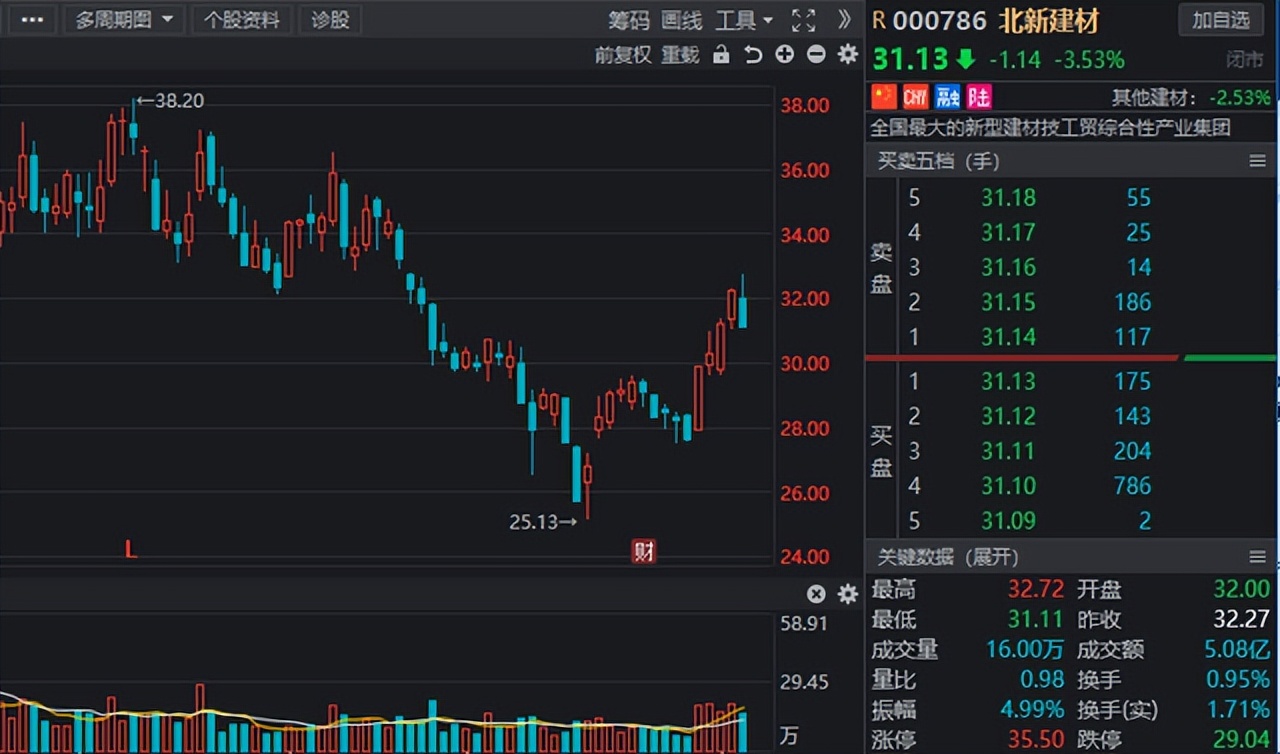Viewport: 1280px width, 754px height.
Task: Open the volume panel settings gear
Action: [x=847, y=593]
